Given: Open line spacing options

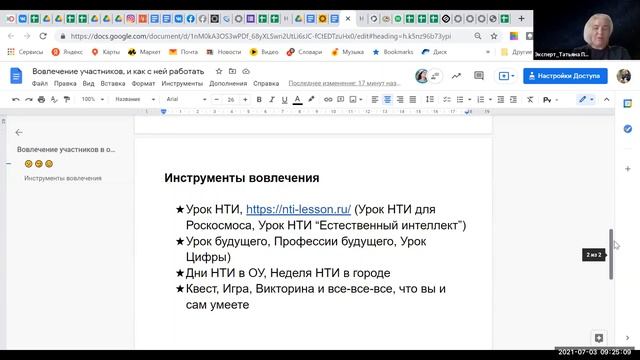Looking at the screenshot, I should point(430,100).
